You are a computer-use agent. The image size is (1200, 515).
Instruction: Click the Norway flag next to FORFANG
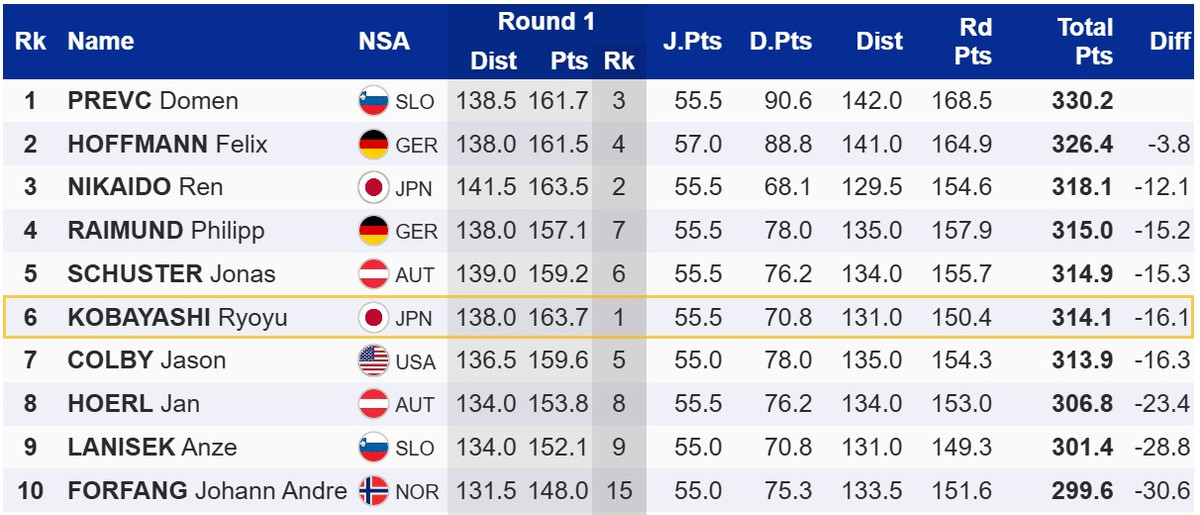373,491
